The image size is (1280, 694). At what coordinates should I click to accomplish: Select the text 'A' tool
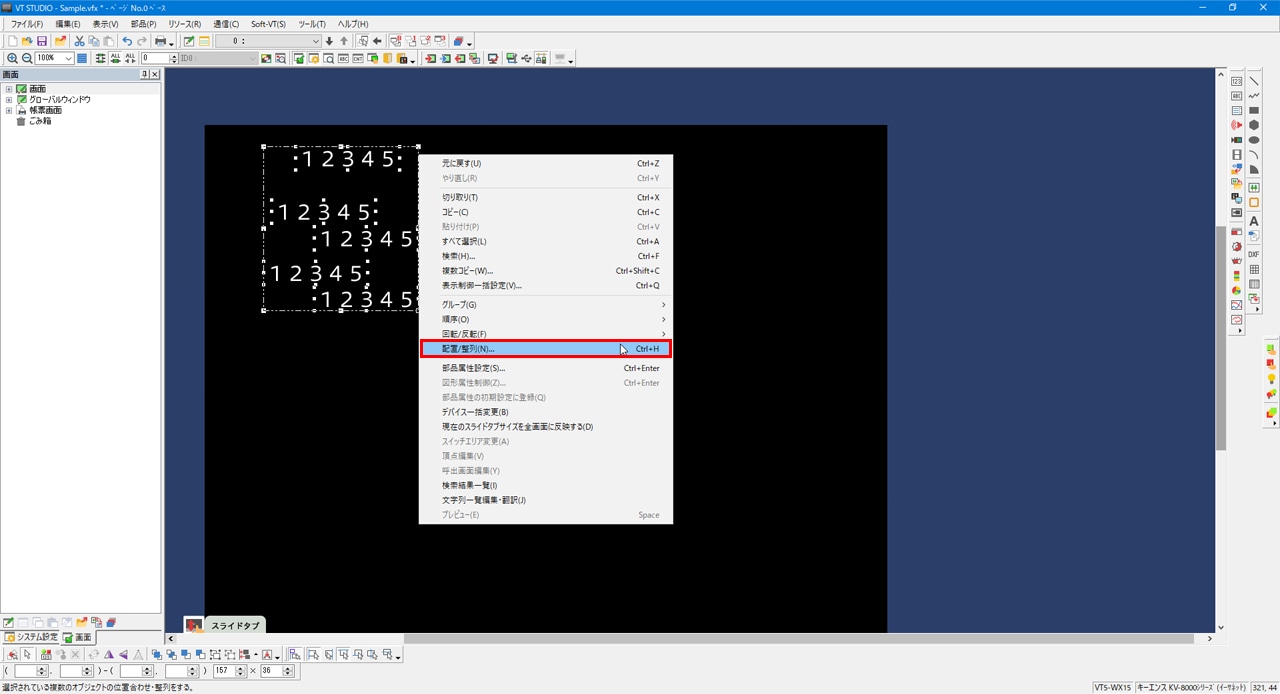(x=1254, y=221)
